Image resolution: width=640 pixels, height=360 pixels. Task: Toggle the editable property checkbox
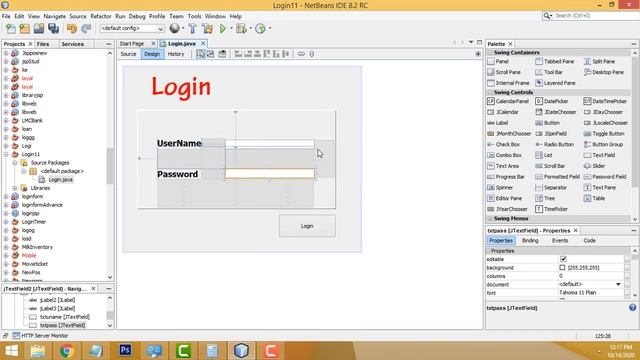[x=563, y=259]
